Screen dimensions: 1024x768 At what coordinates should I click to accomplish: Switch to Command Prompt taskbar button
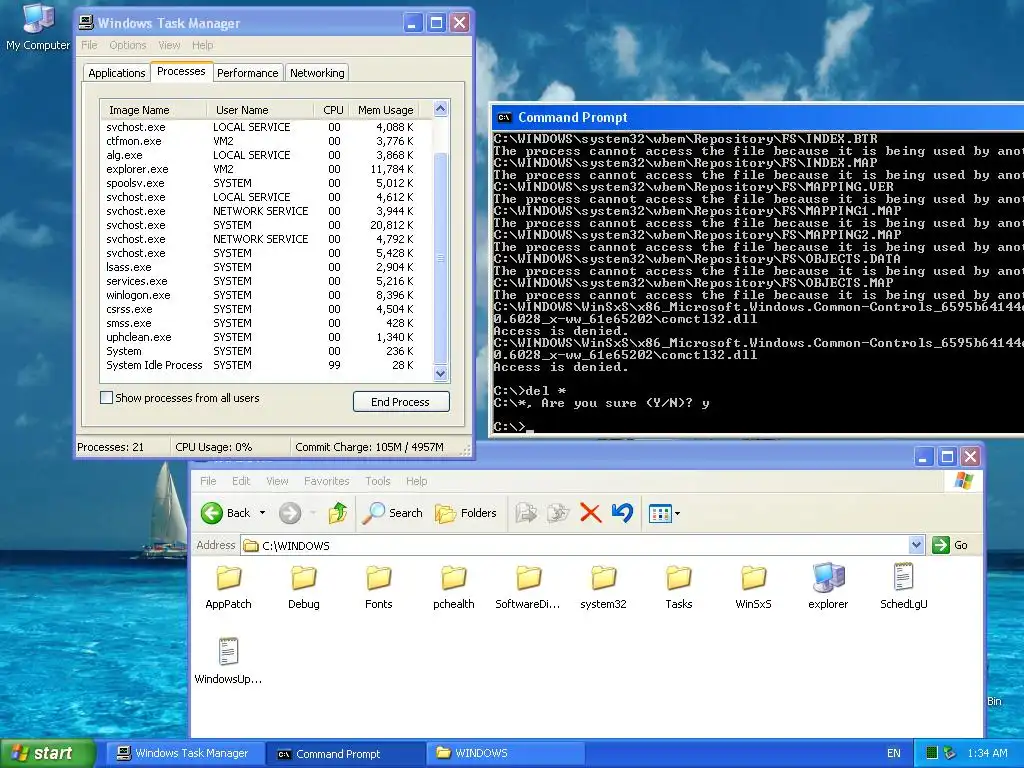pos(346,753)
